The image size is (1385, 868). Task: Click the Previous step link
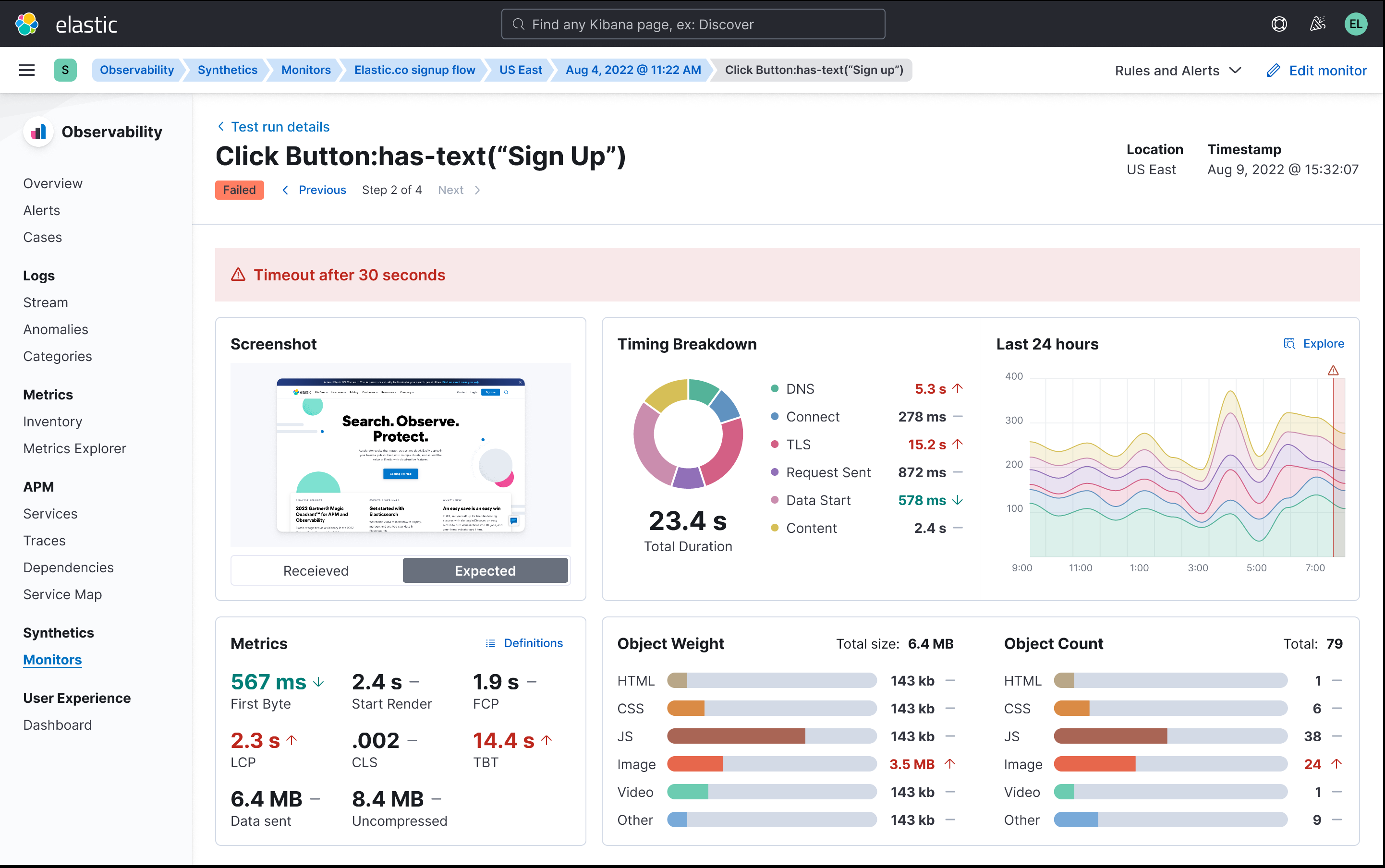(x=322, y=190)
